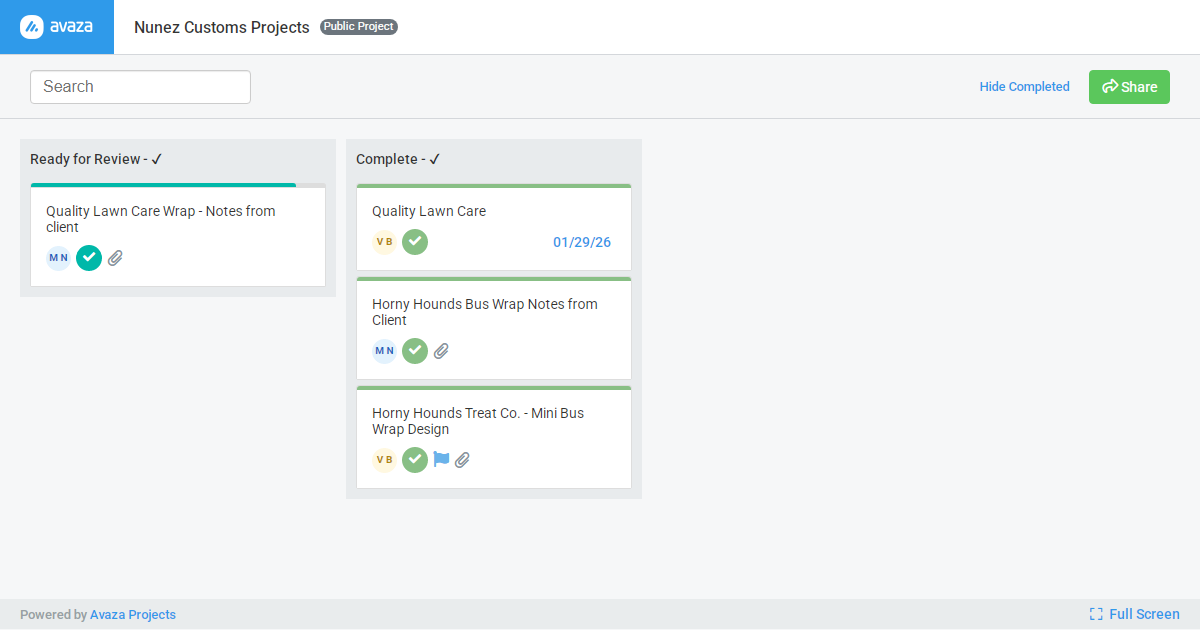Toggle teal checkmark on Quality Lawn Care Wrap card
Image resolution: width=1200 pixels, height=630 pixels.
89,258
